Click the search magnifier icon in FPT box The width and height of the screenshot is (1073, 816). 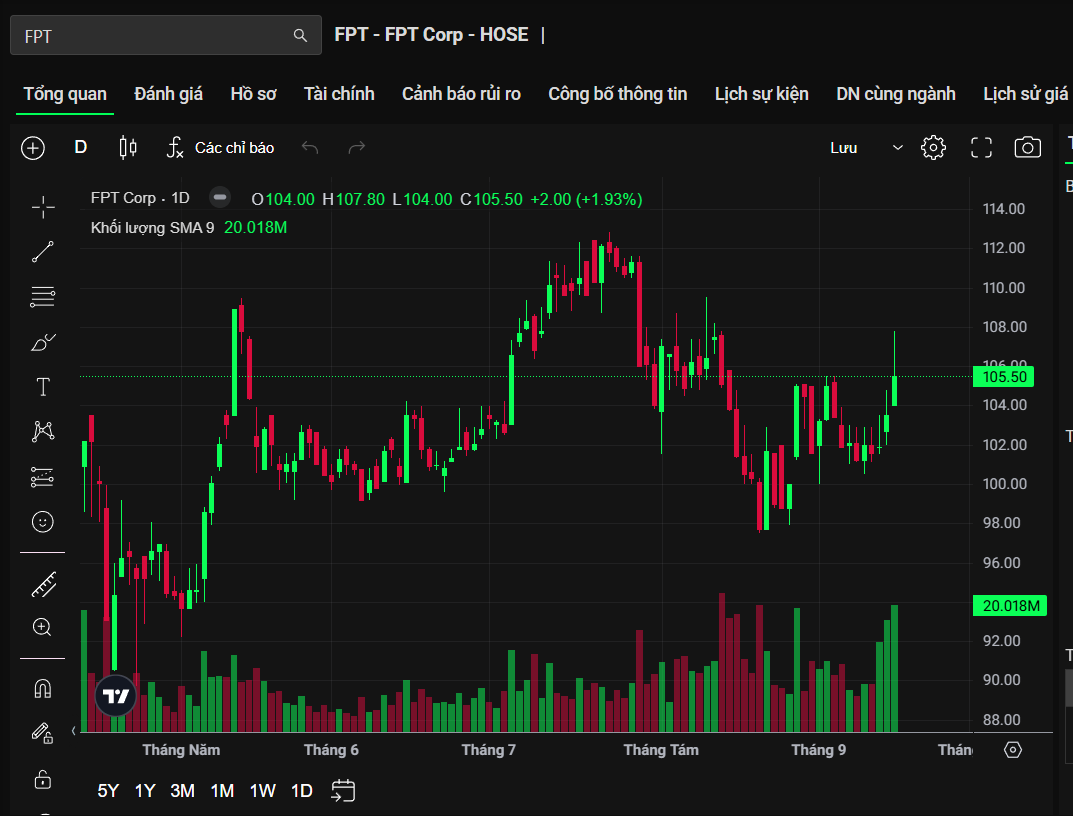pyautogui.click(x=300, y=36)
